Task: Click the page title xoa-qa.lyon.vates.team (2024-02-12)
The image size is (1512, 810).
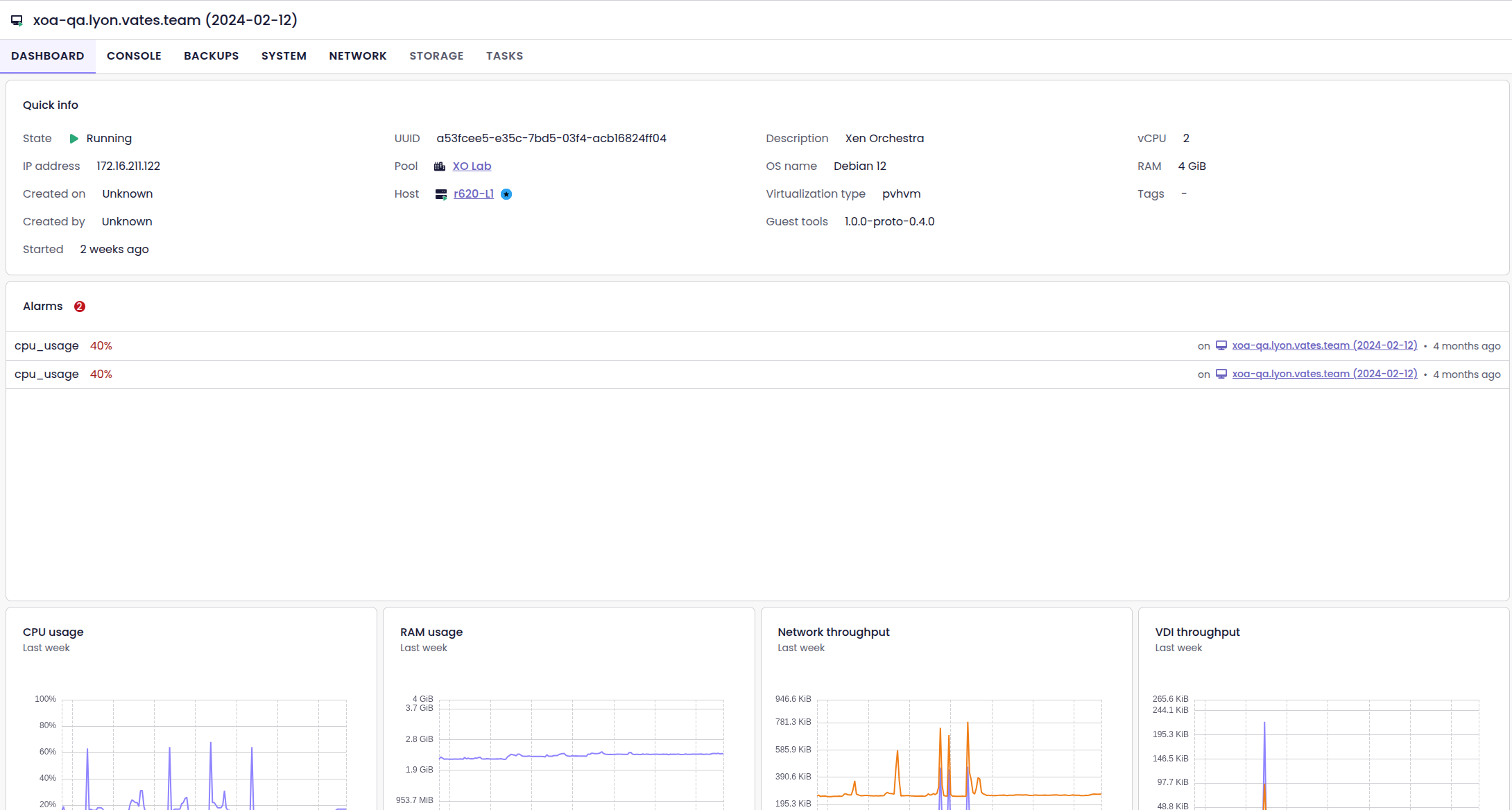Action: tap(165, 20)
